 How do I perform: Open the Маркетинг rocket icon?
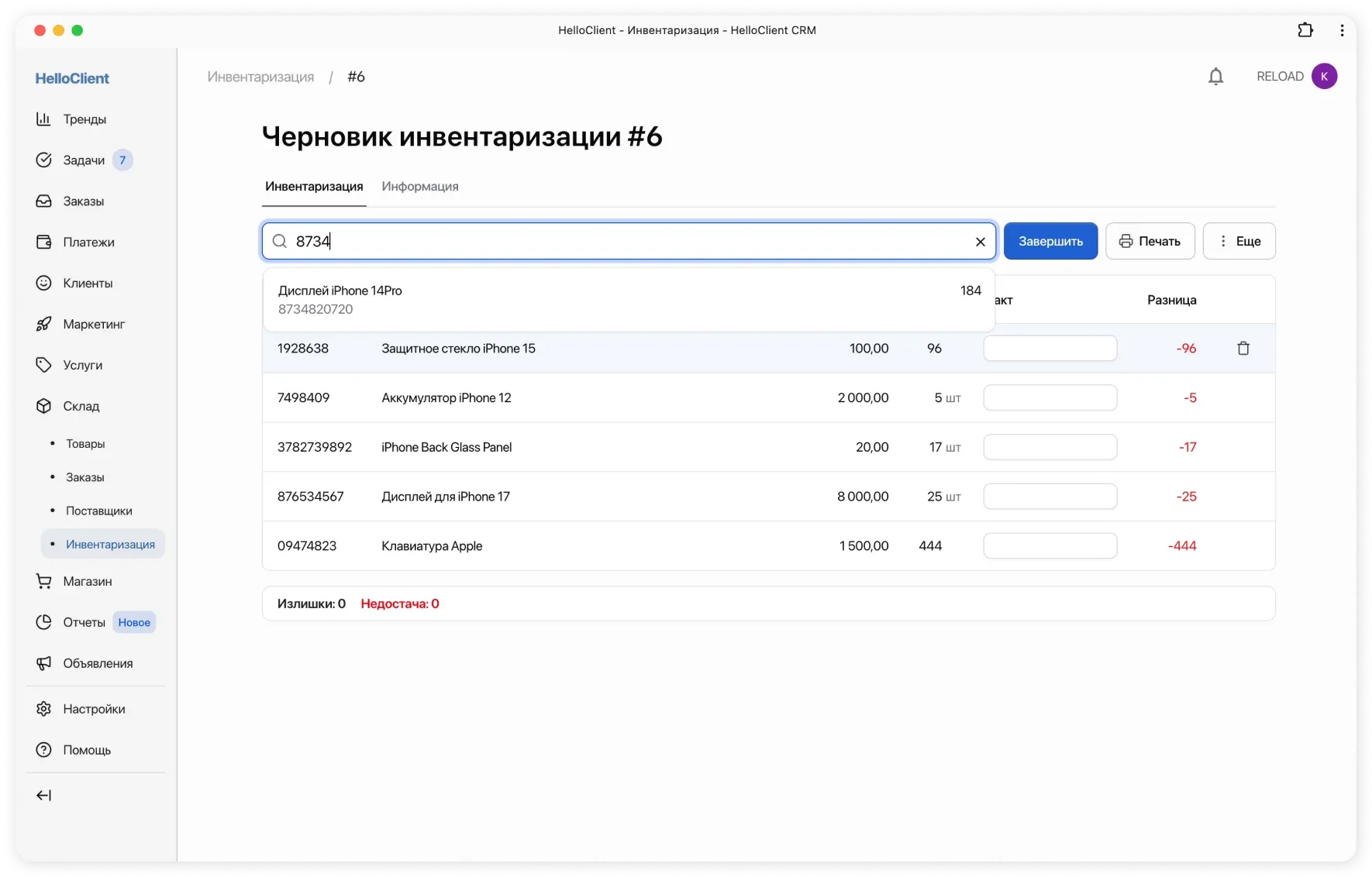pyautogui.click(x=45, y=324)
